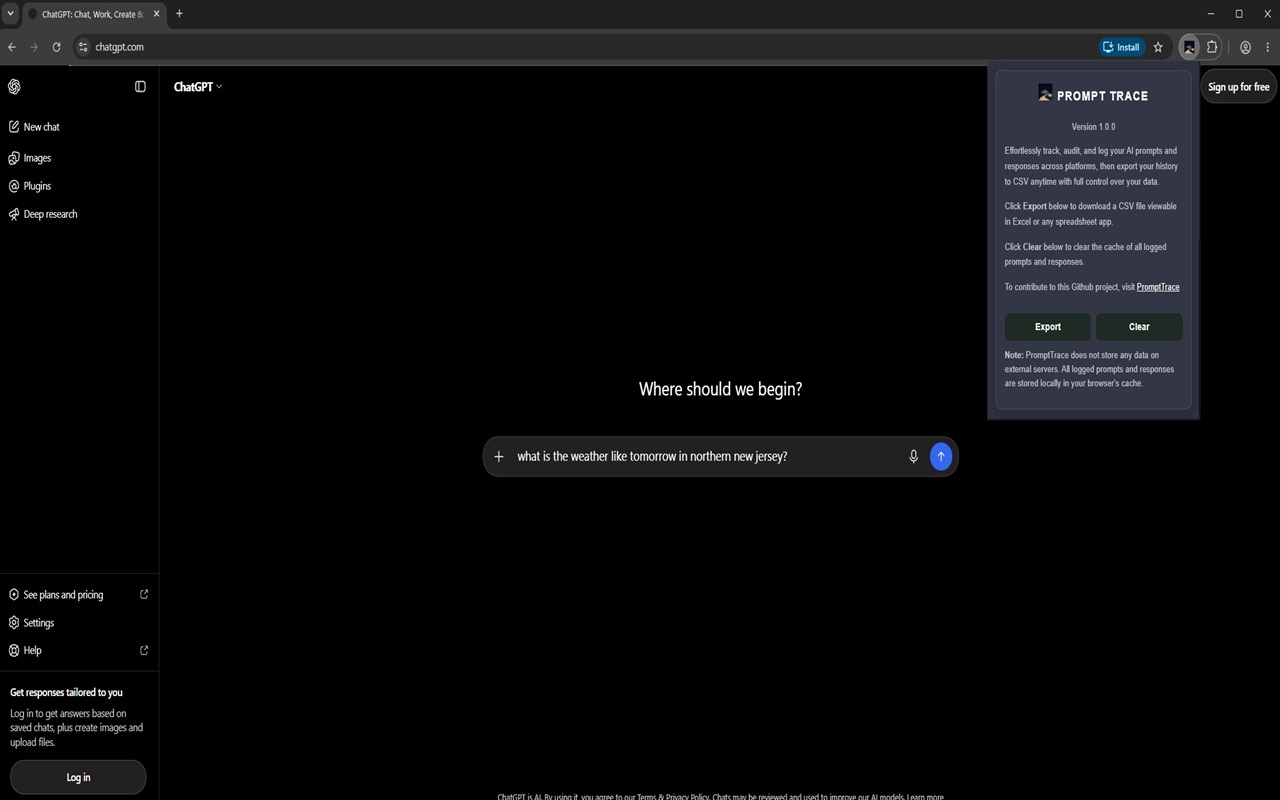Image resolution: width=1280 pixels, height=800 pixels.
Task: Click the Prompt Trace logo icon in popup
Action: pos(1045,93)
